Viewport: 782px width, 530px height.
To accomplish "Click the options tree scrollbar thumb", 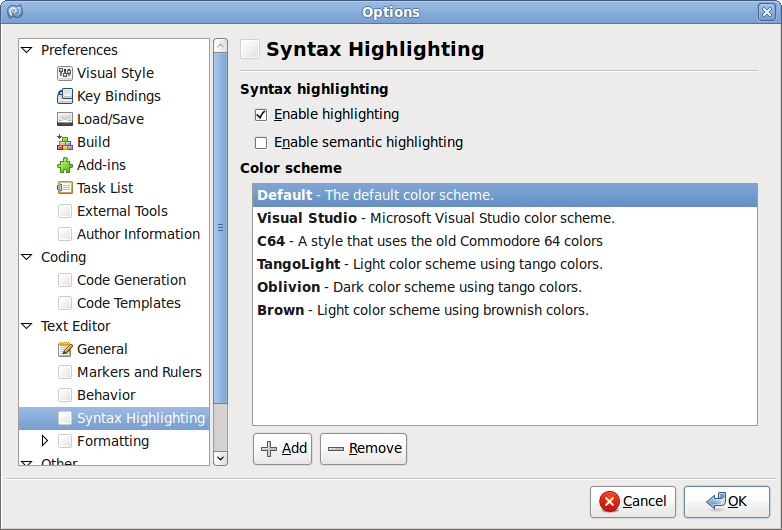I will pos(220,228).
